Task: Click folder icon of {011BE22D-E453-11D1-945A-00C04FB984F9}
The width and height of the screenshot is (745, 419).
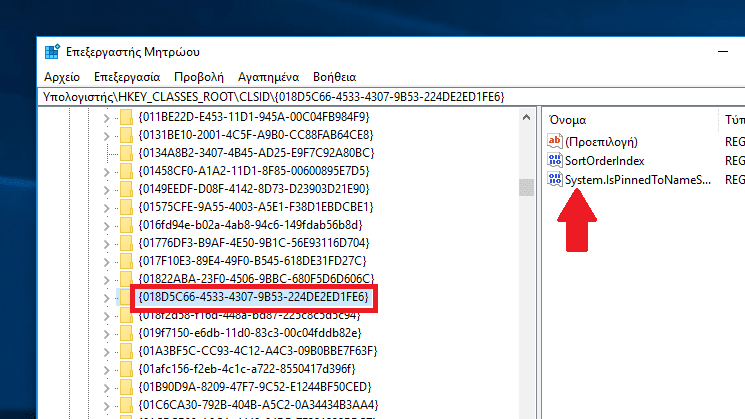Action: click(126, 117)
